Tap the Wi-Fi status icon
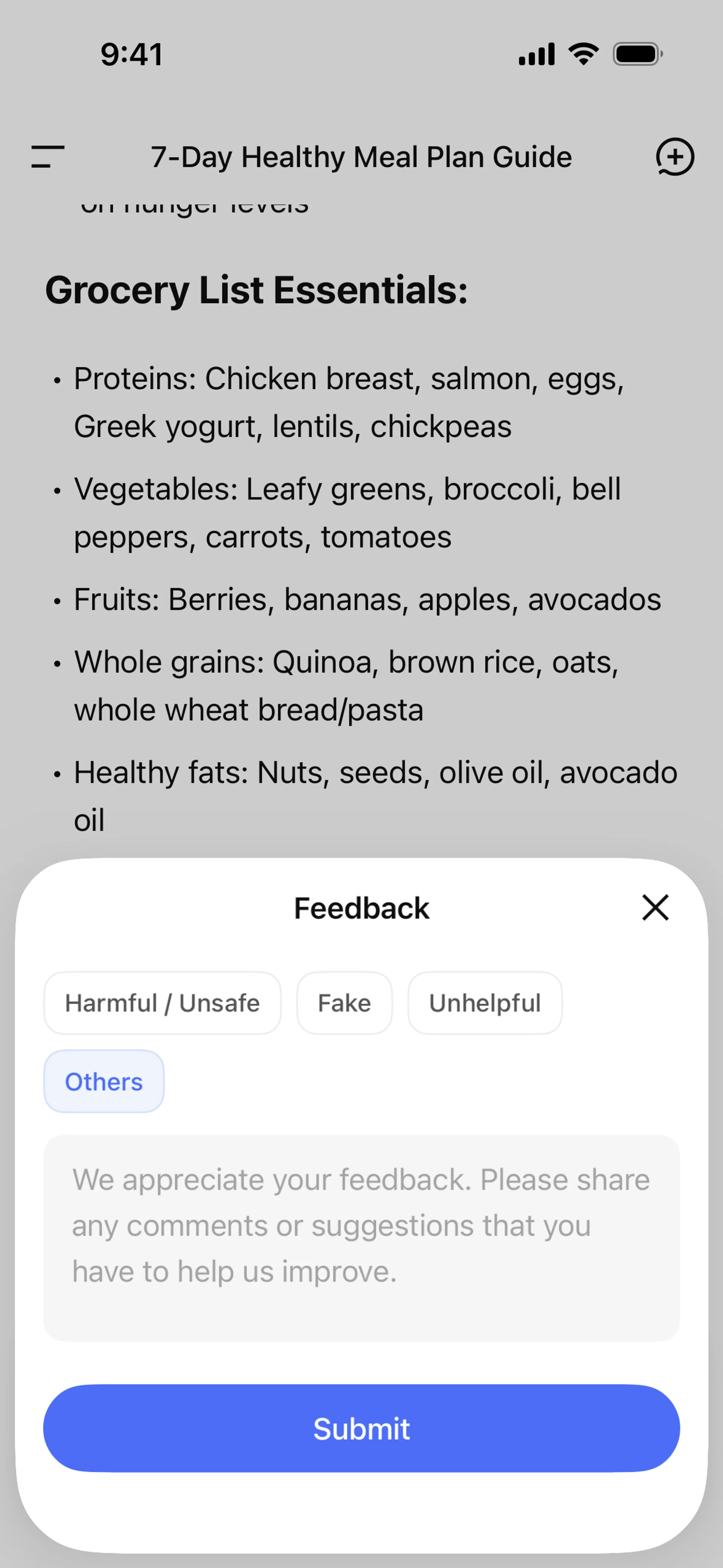 click(584, 54)
